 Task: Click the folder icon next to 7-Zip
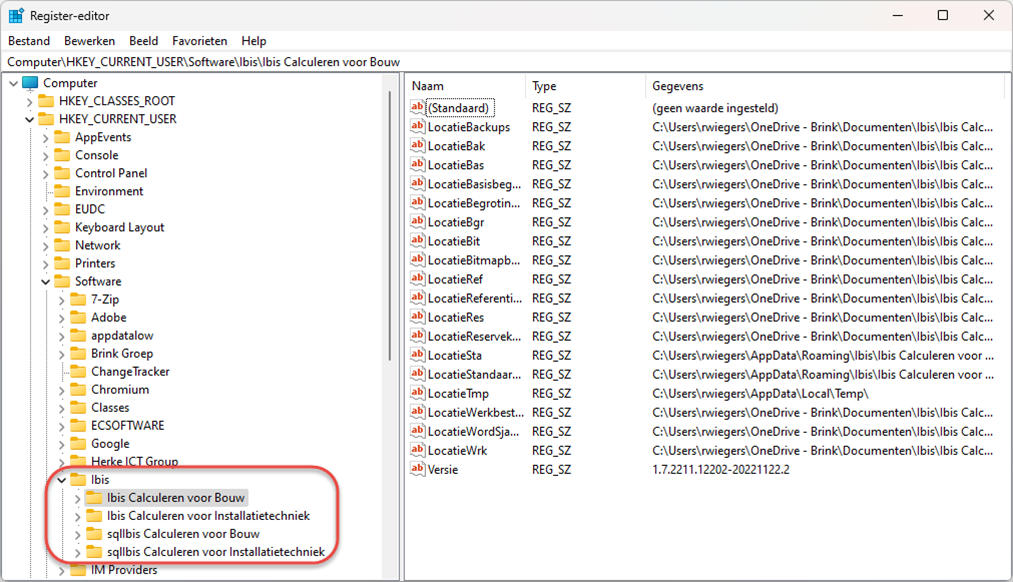[78, 299]
